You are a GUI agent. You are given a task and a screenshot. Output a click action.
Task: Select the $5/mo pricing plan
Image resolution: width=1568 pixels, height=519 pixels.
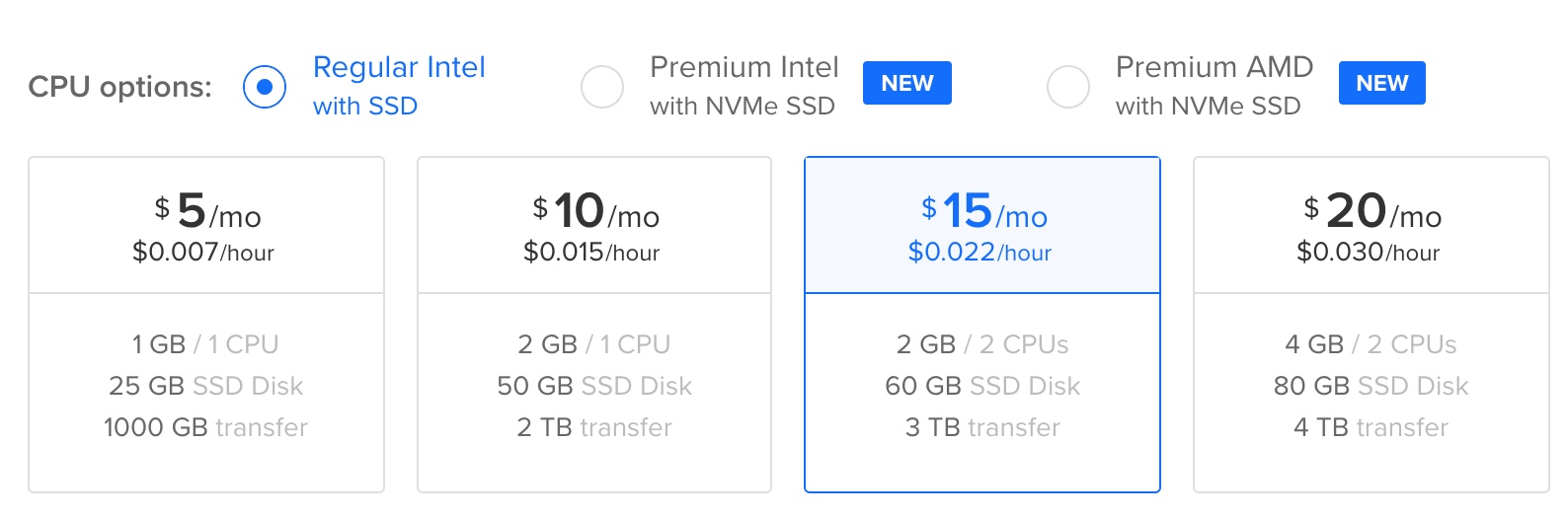205,226
